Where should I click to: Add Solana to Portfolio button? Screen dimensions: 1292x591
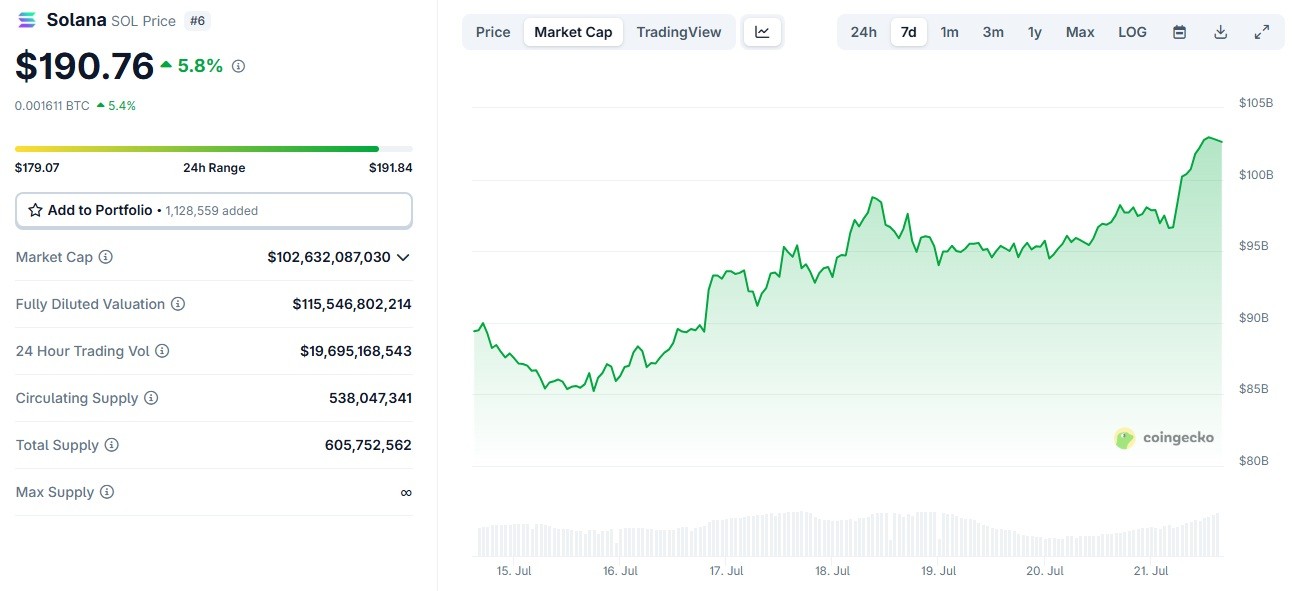pos(214,210)
